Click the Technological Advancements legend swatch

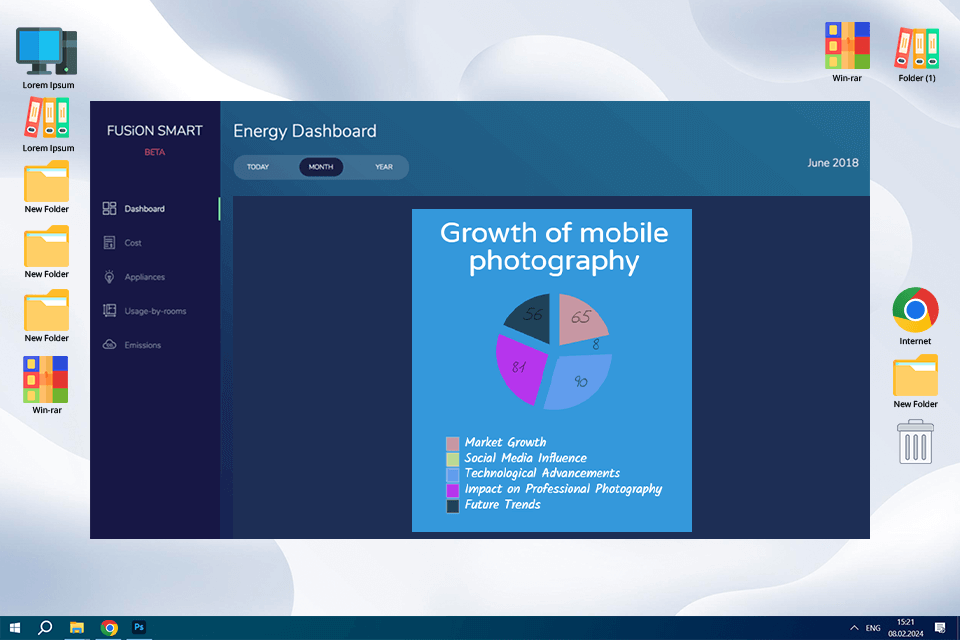pos(452,475)
